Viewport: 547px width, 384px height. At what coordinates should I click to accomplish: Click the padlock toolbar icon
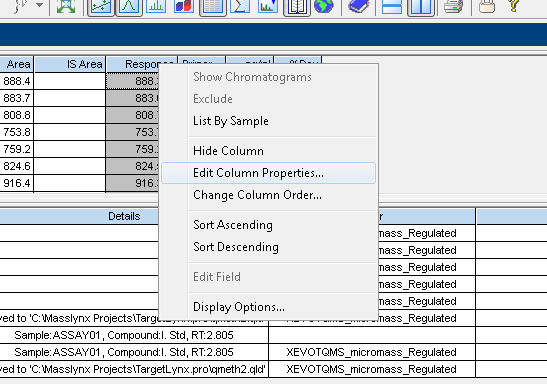click(487, 6)
